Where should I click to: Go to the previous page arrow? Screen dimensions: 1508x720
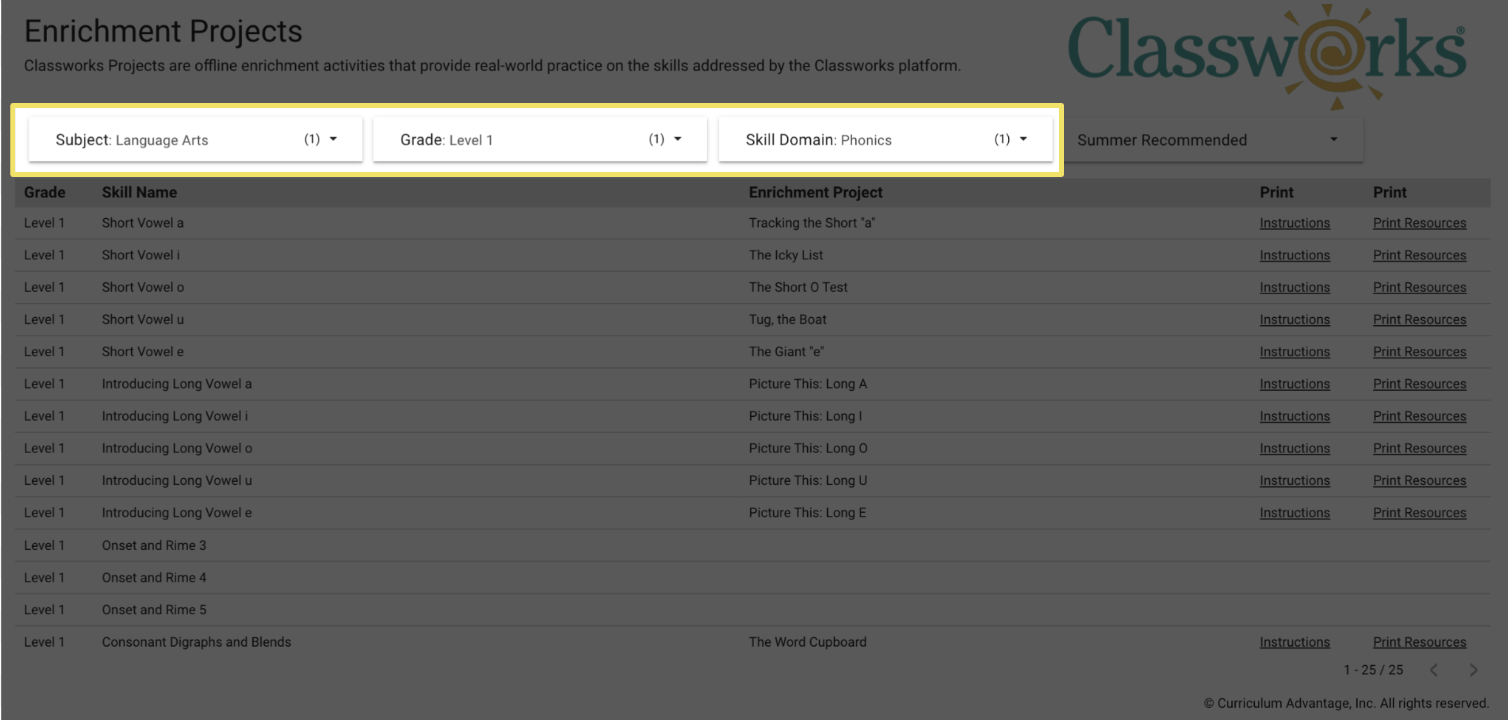[x=1434, y=670]
